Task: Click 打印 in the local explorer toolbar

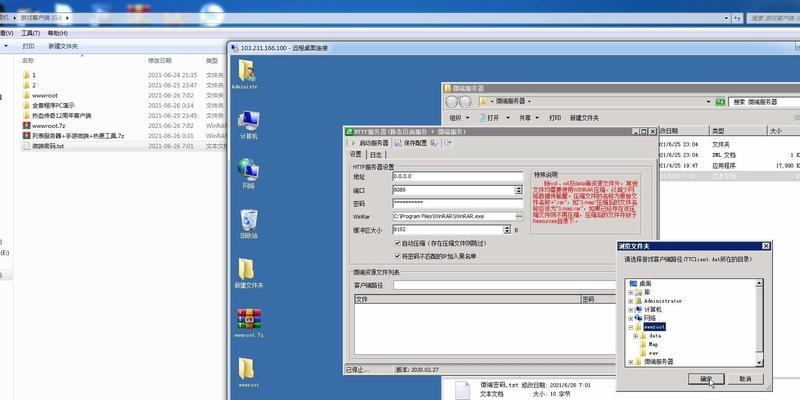Action: [x=28, y=46]
